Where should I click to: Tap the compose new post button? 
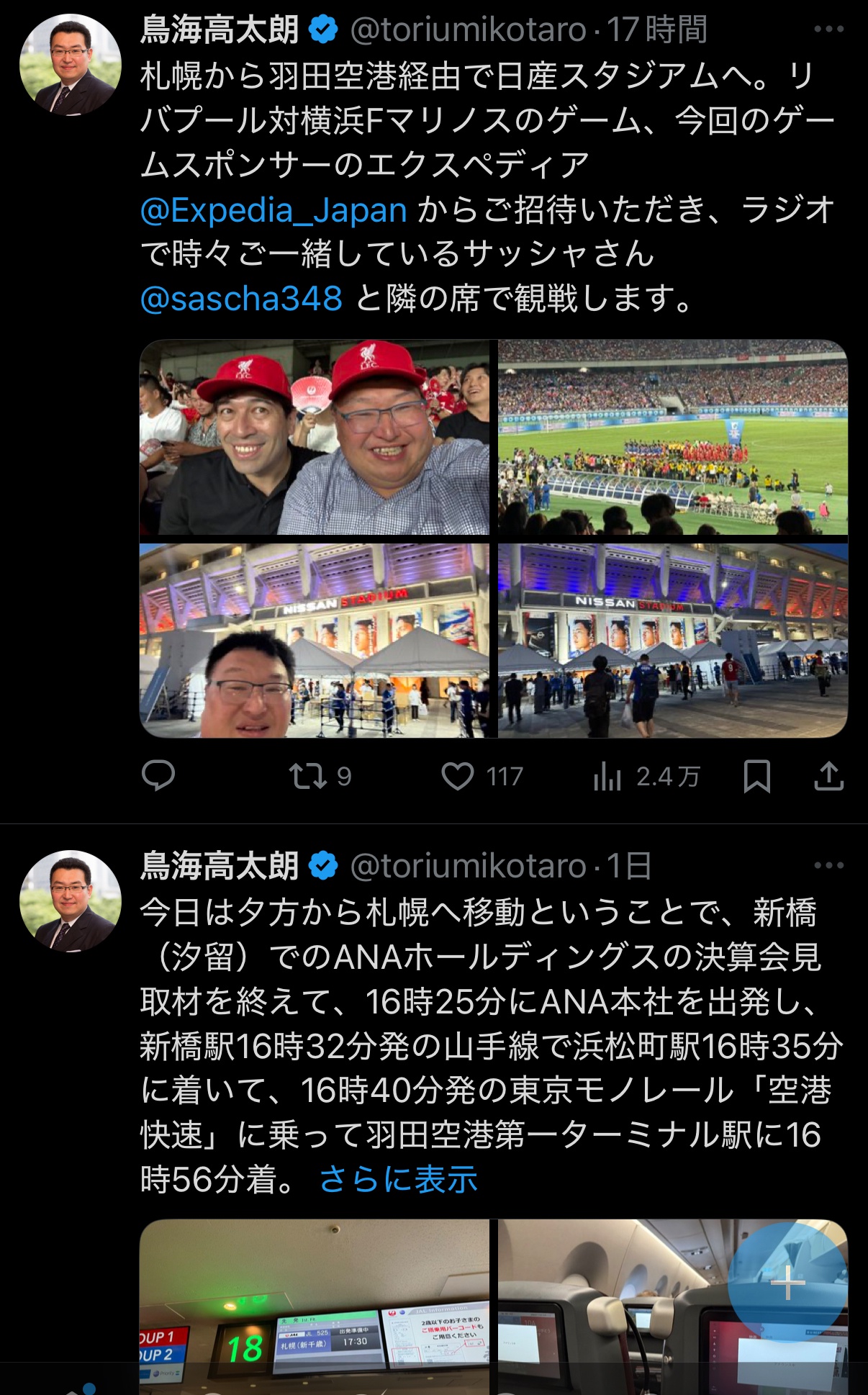click(x=787, y=1282)
